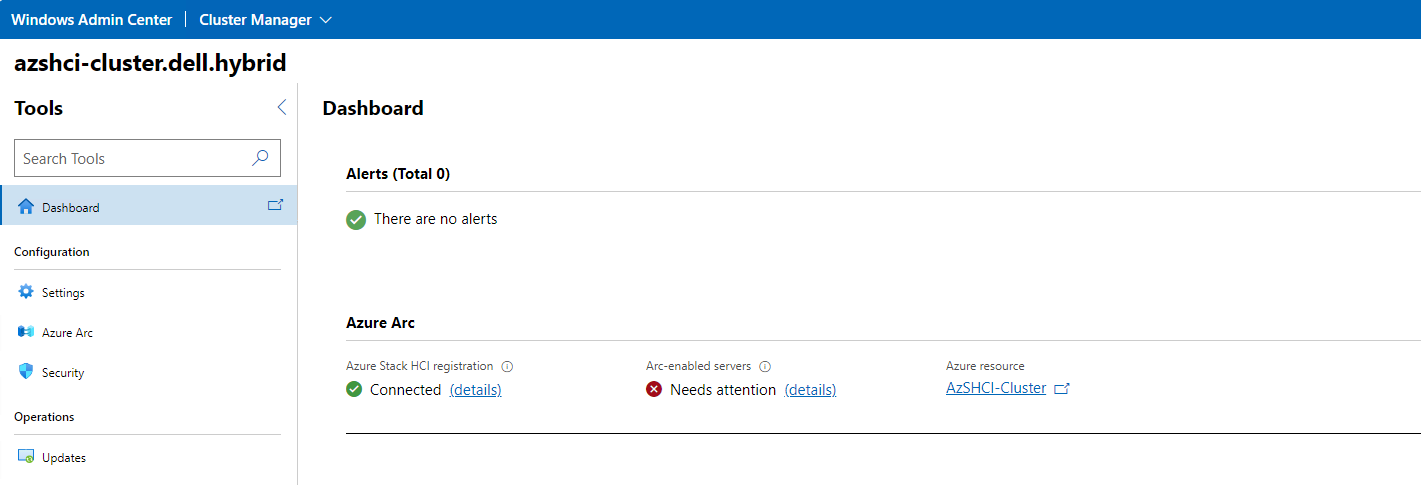
Task: Collapse the Tools side panel
Action: [x=281, y=107]
